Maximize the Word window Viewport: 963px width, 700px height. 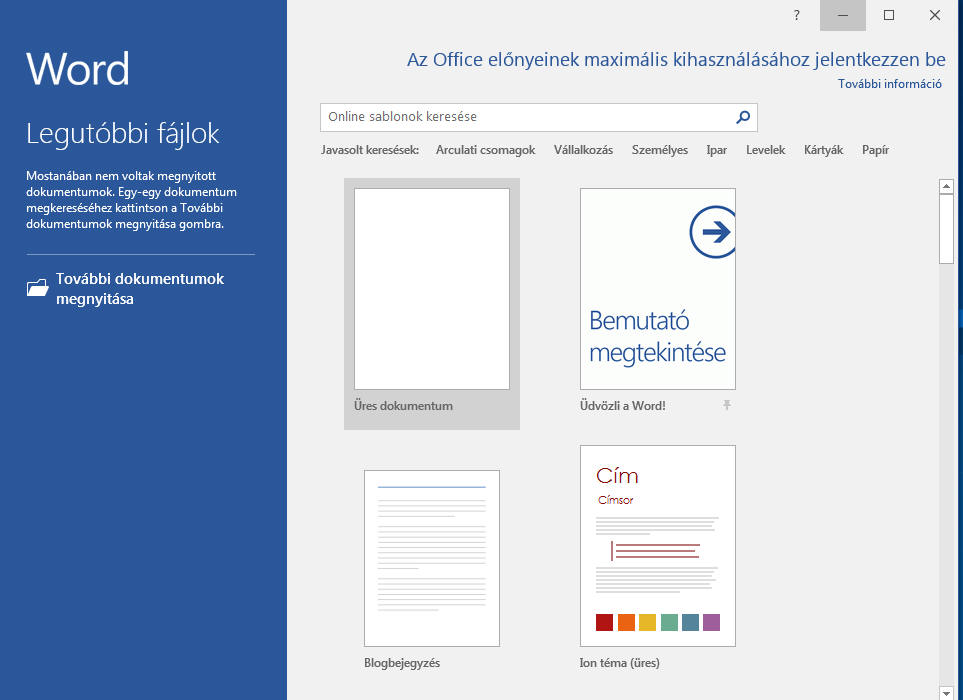pyautogui.click(x=889, y=15)
